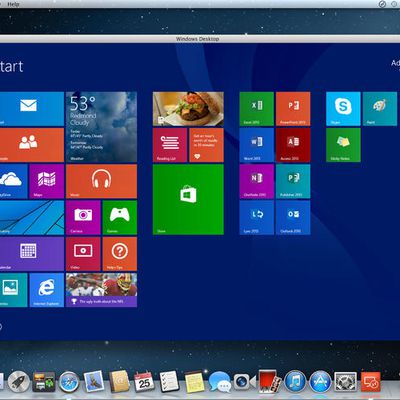This screenshot has width=400, height=400.
Task: Launch the Internet Explorer tile
Action: (x=47, y=290)
